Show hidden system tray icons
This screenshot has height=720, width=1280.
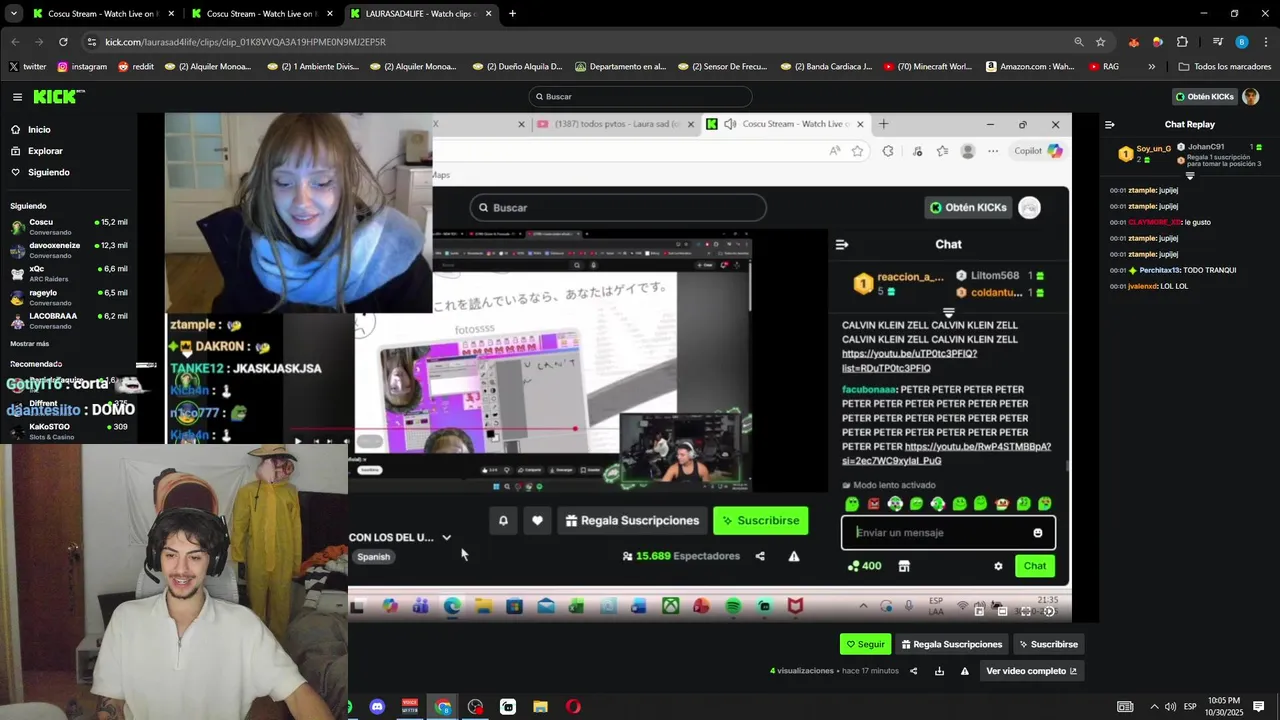tap(1153, 707)
